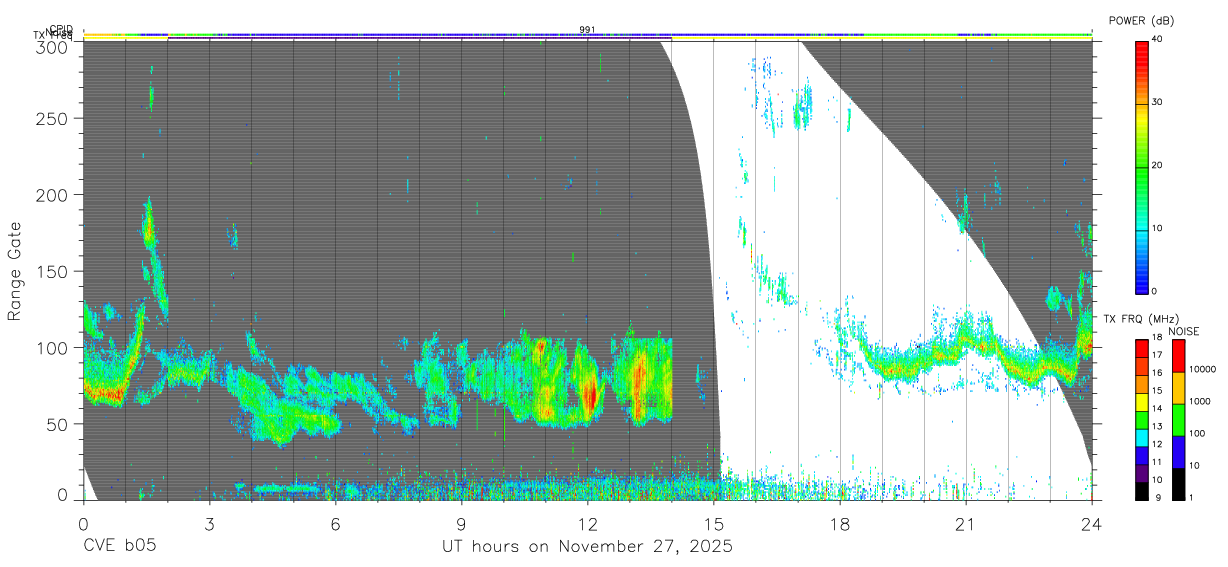The image size is (1228, 567).
Task: Click the 250 label on the range gate axis
Action: (x=53, y=118)
